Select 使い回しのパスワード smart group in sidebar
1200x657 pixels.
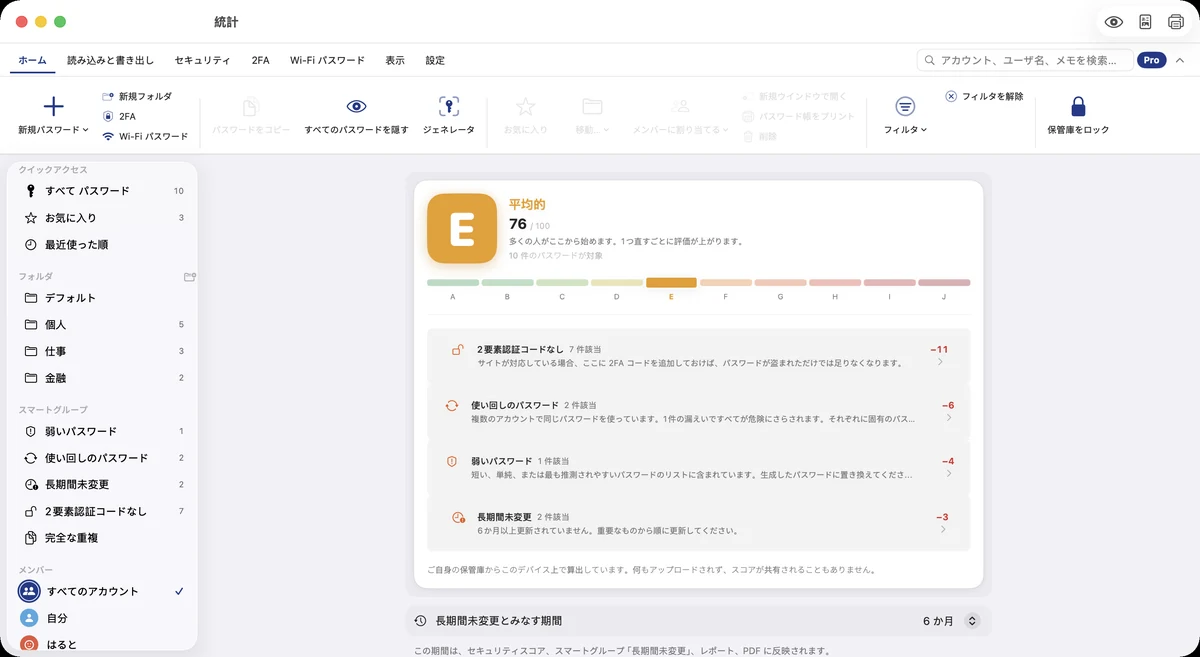coord(102,458)
